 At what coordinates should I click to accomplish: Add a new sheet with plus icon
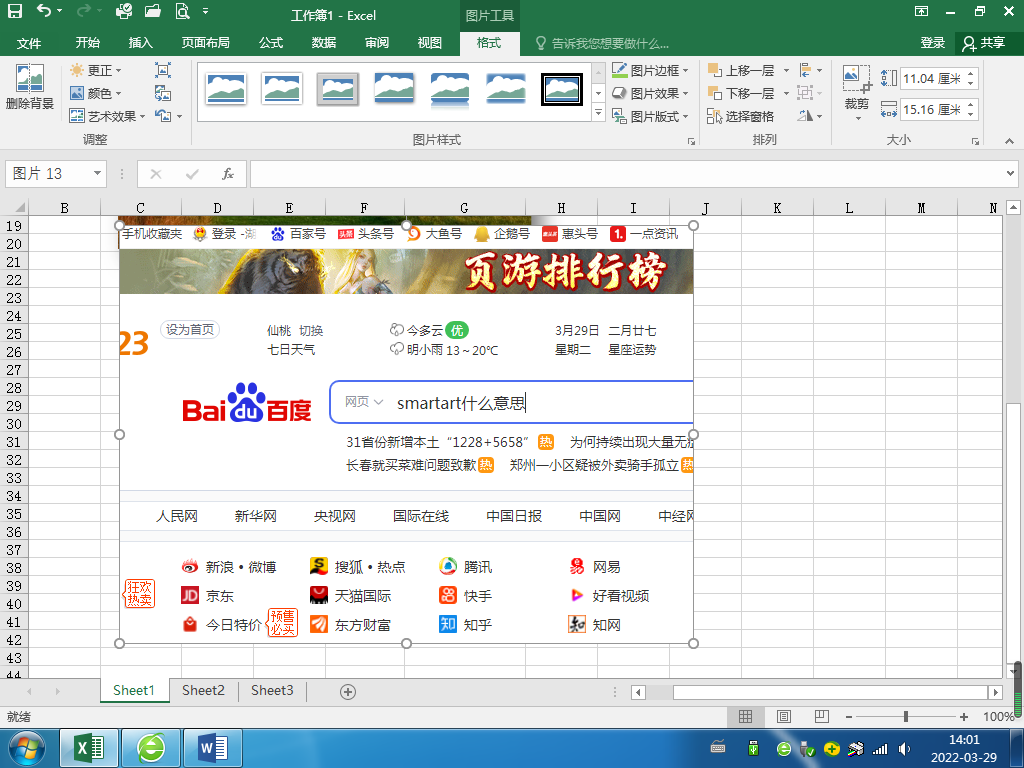(x=348, y=692)
